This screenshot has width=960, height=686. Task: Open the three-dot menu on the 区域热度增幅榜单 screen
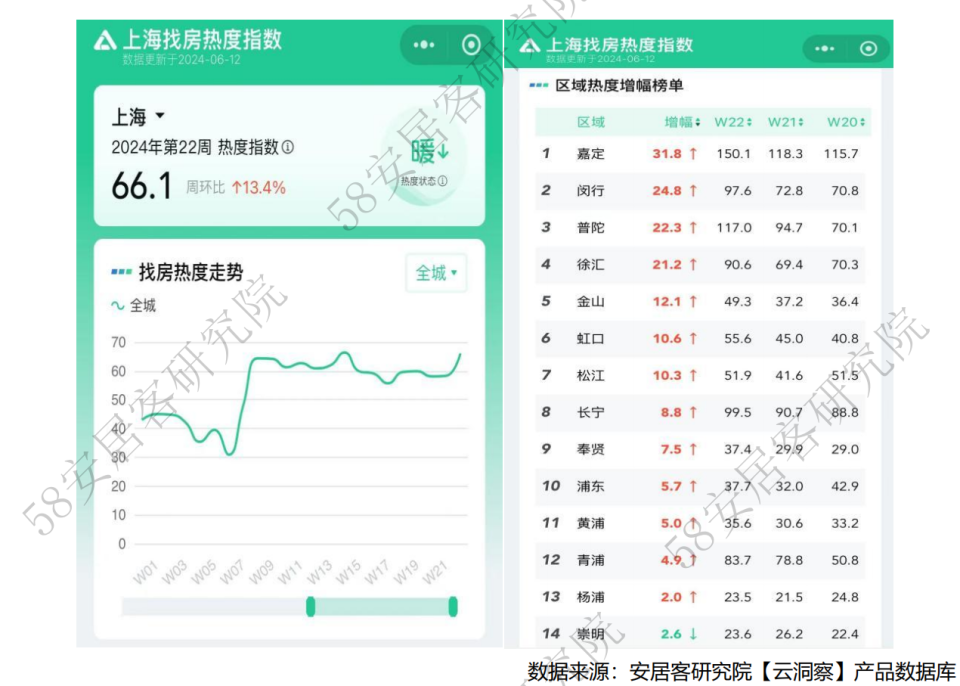pos(824,48)
